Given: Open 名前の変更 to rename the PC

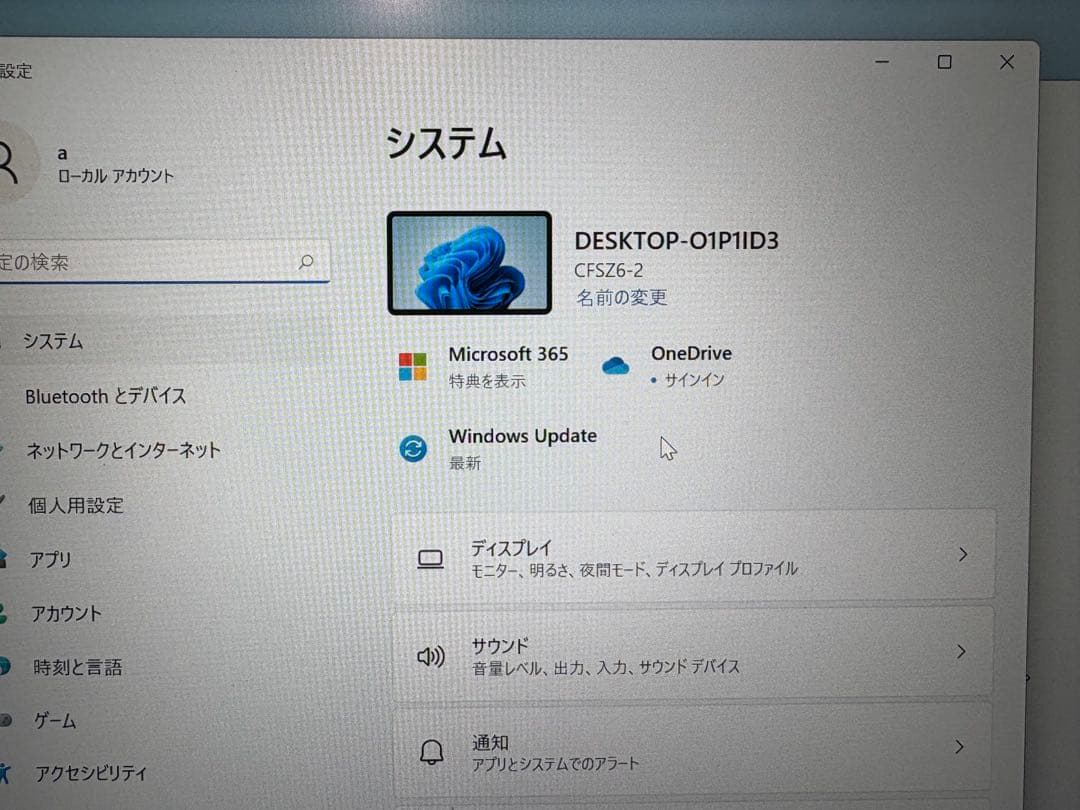Looking at the screenshot, I should click(x=622, y=297).
